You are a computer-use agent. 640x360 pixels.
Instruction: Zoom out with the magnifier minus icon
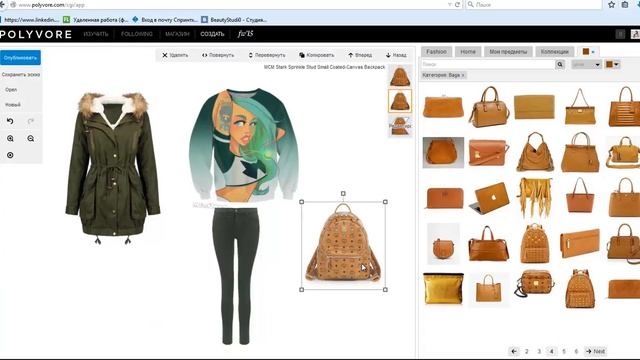[31, 138]
